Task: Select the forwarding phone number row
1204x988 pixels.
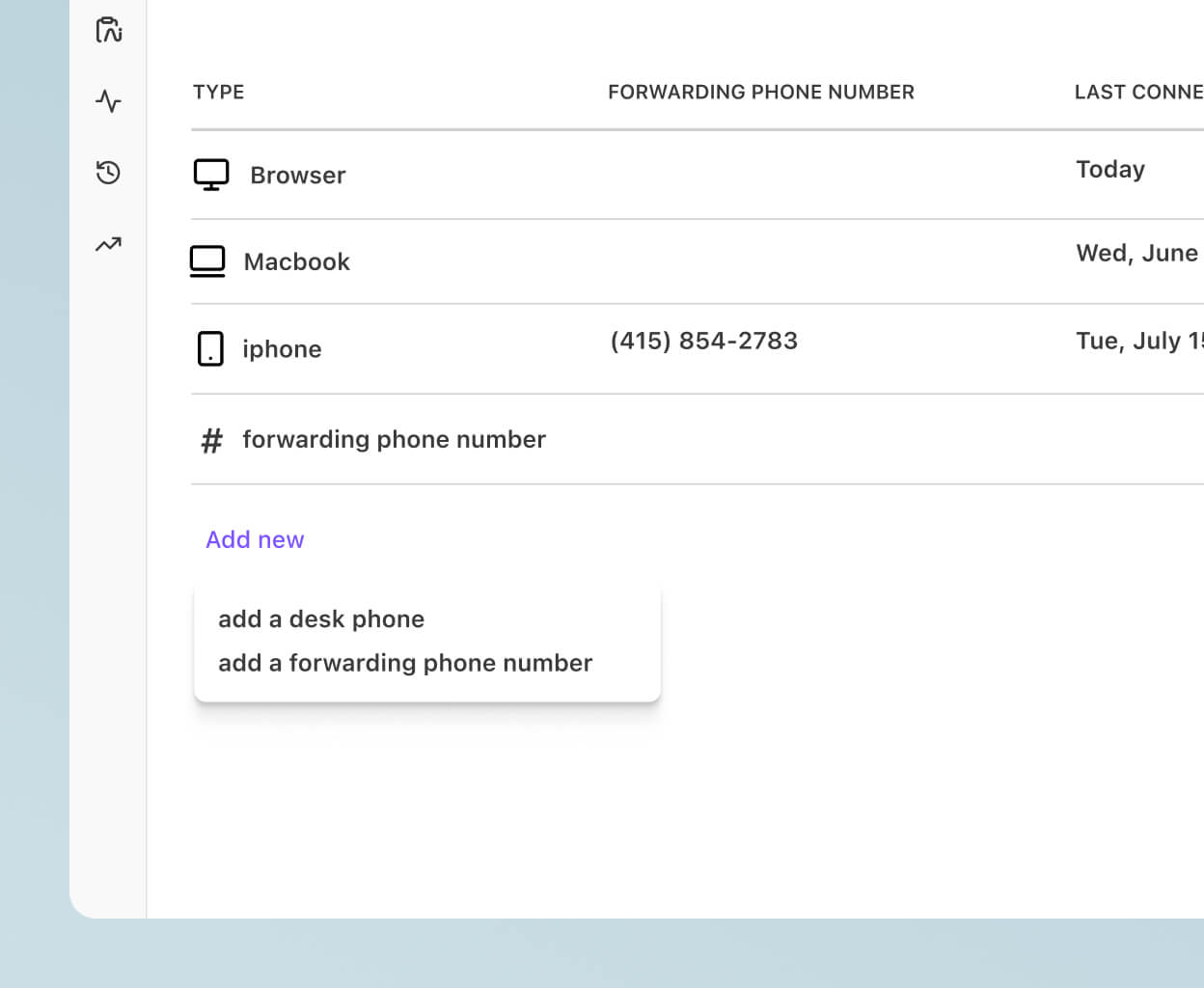Action: pos(394,439)
